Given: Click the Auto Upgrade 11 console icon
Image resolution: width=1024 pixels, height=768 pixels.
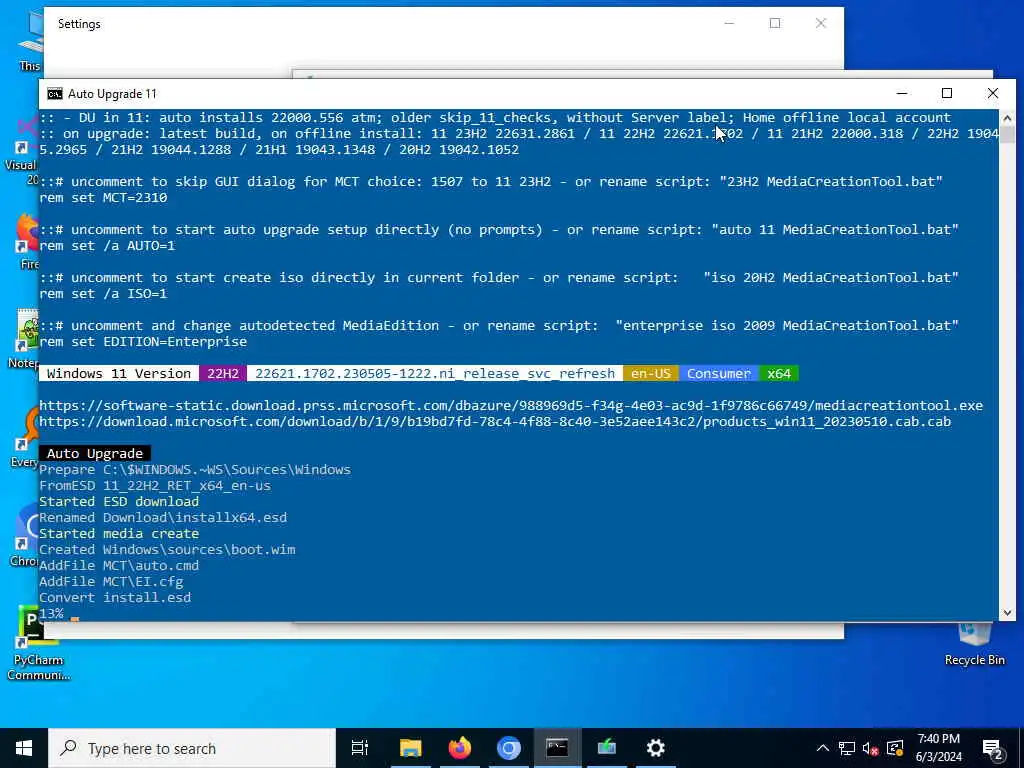Looking at the screenshot, I should click(55, 94).
